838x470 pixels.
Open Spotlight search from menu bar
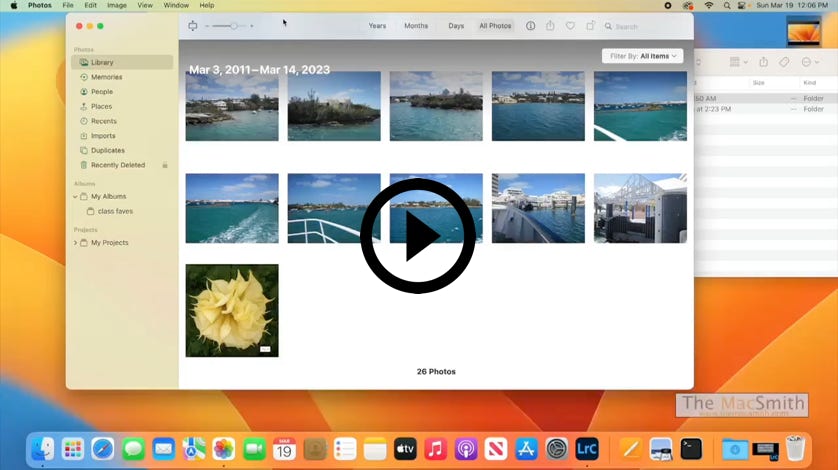[x=726, y=5]
